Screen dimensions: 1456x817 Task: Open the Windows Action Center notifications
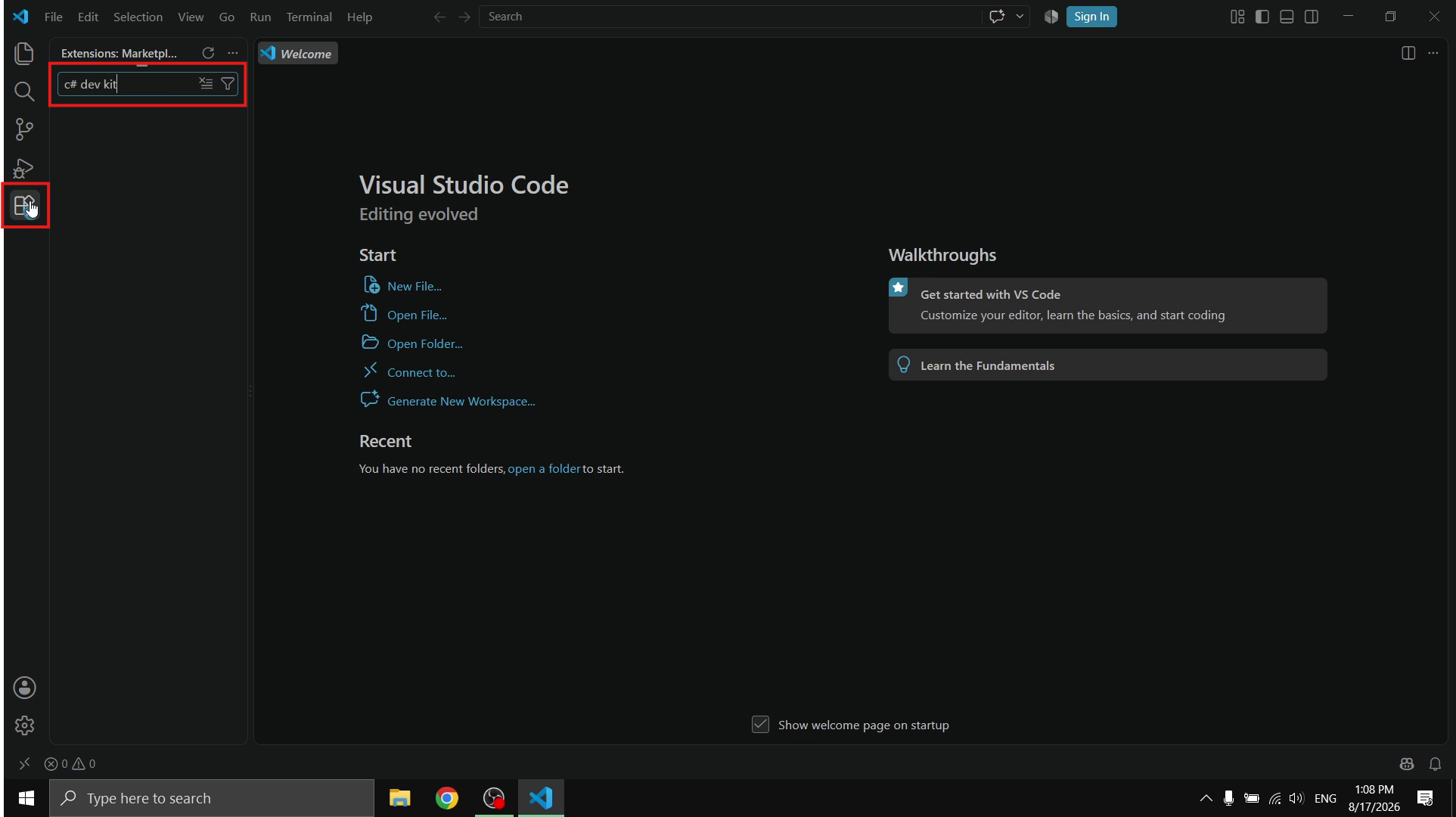[x=1425, y=798]
